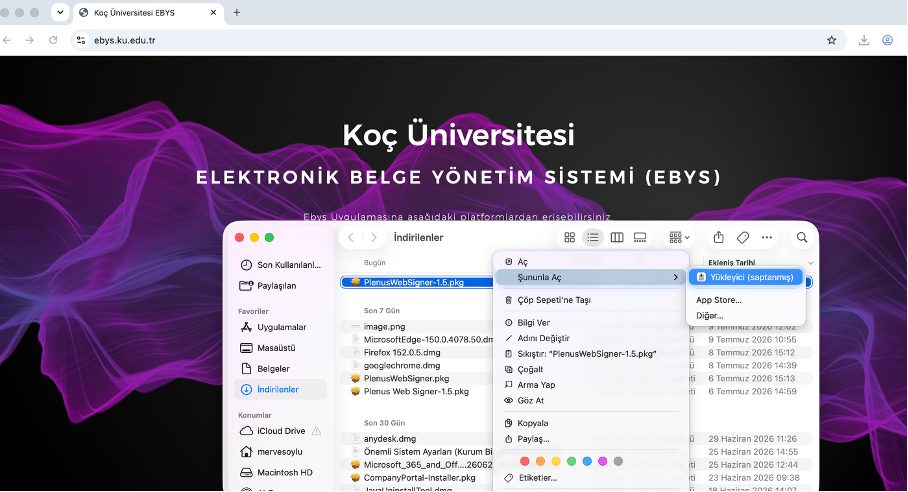
Task: Open mervesoylu home folder in sidebar
Action: (281, 452)
